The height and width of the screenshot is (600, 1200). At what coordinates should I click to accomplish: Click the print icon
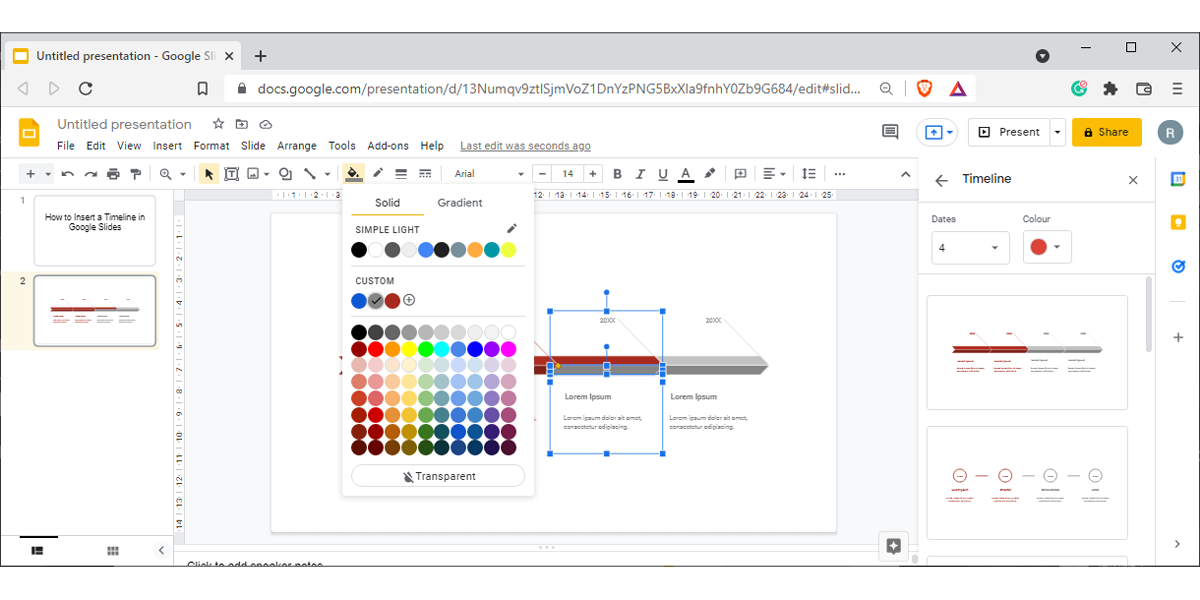(113, 174)
